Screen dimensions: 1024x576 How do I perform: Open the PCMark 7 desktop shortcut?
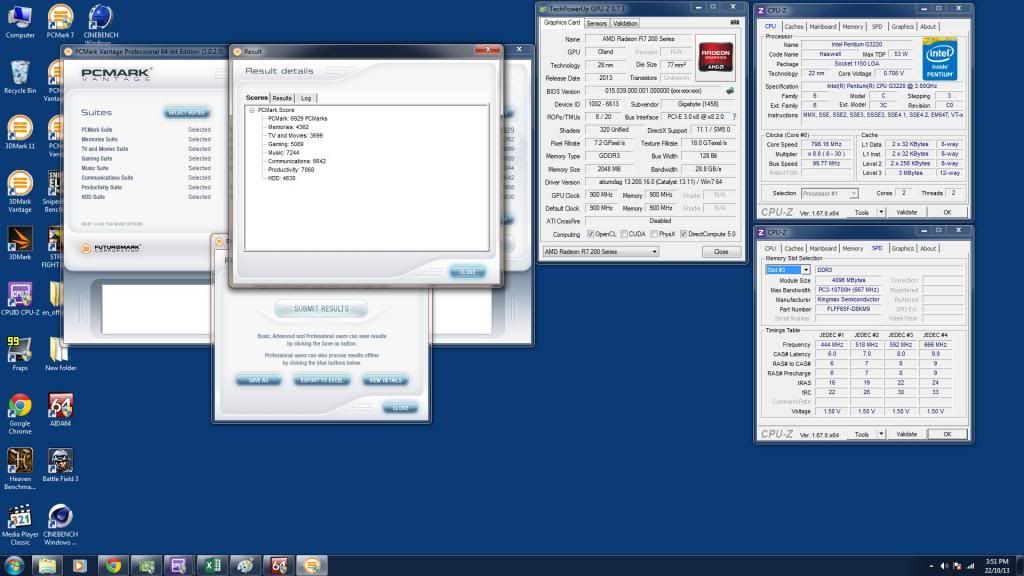pyautogui.click(x=60, y=21)
